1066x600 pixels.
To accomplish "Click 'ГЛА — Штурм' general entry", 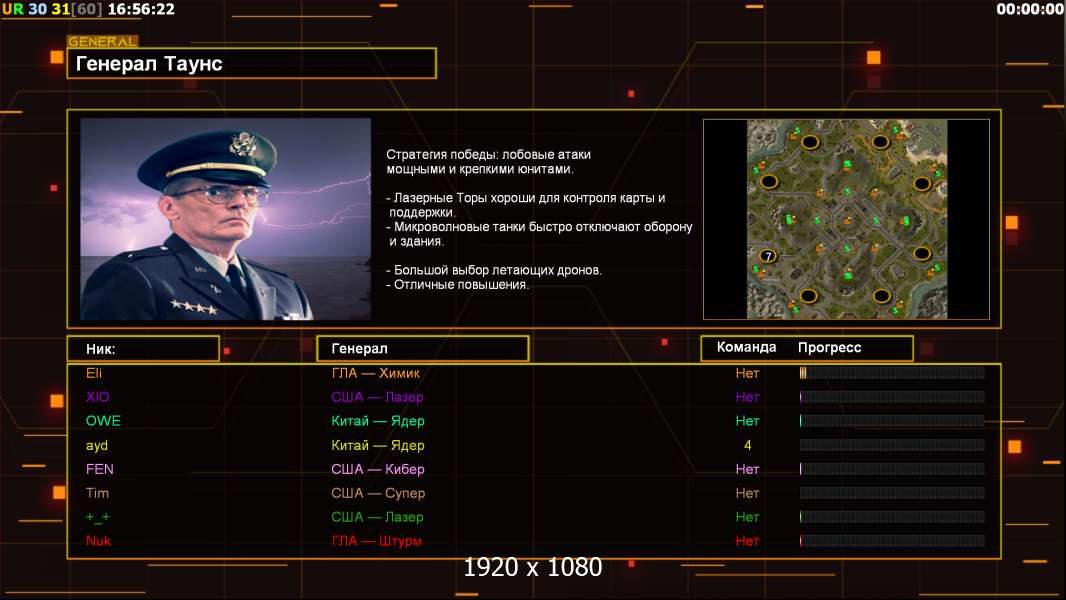I will (x=377, y=542).
